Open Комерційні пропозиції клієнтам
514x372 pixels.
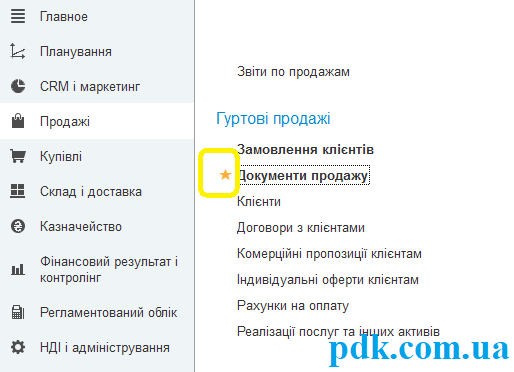pyautogui.click(x=329, y=254)
